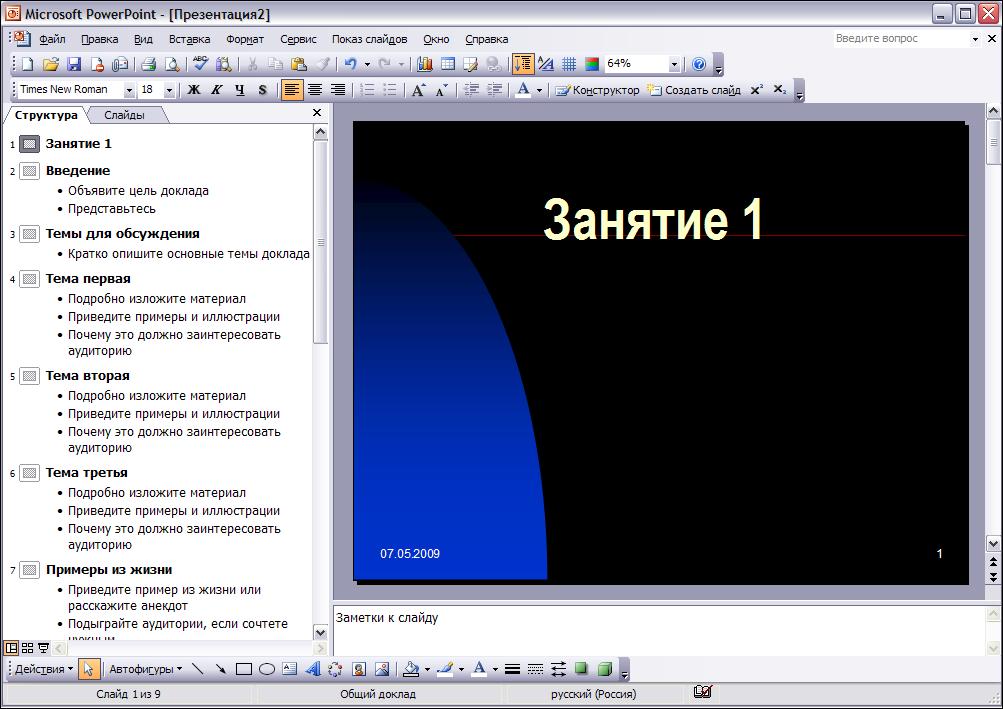Close the outline pane with X
The height and width of the screenshot is (709, 1003).
point(317,113)
